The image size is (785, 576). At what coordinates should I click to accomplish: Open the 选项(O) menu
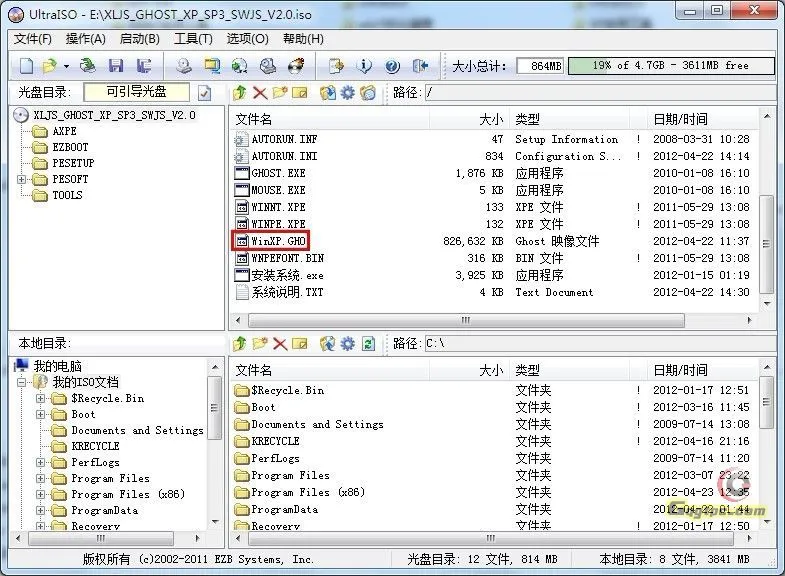click(247, 39)
